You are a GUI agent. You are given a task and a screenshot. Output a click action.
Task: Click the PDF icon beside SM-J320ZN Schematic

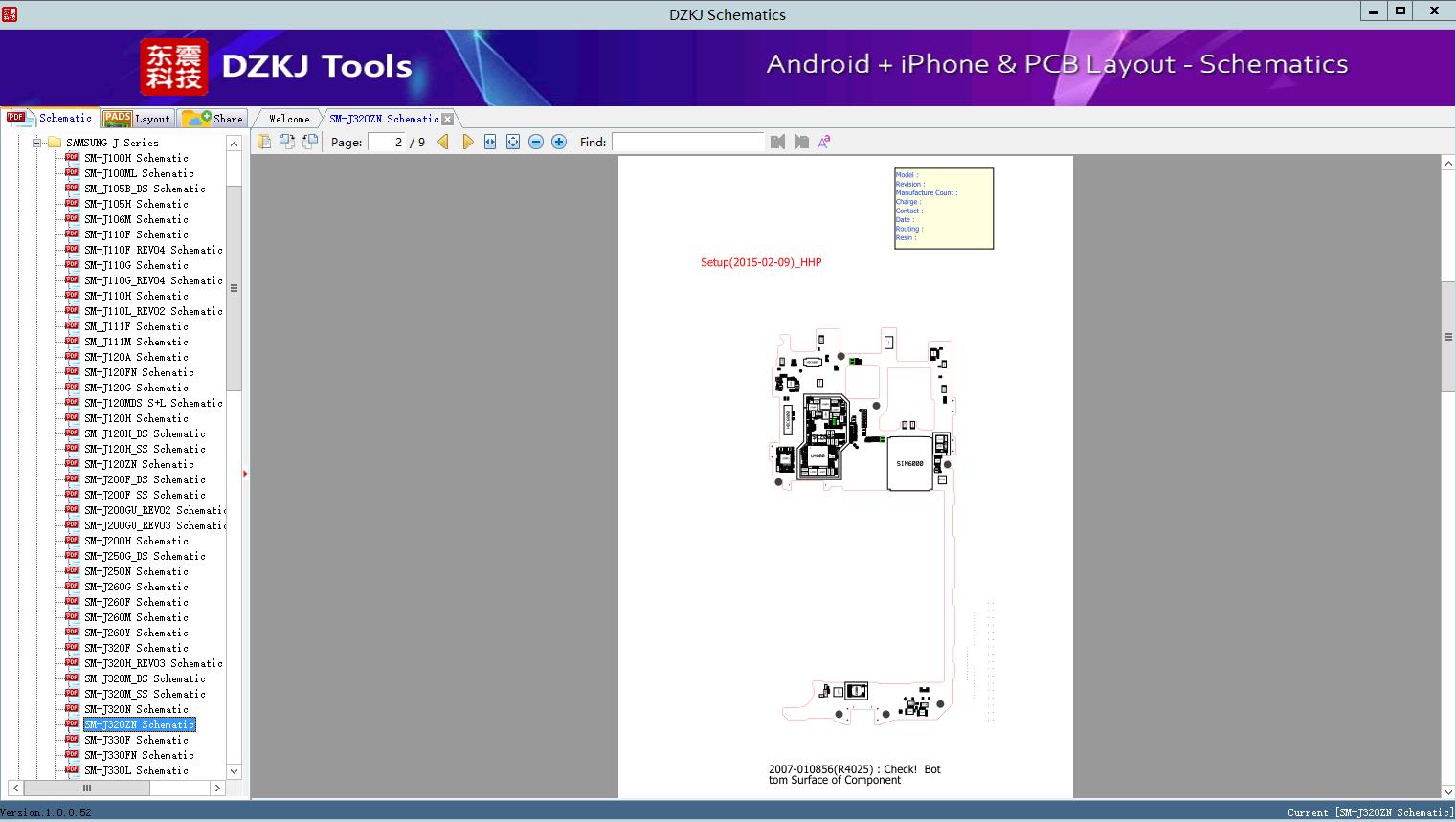72,724
